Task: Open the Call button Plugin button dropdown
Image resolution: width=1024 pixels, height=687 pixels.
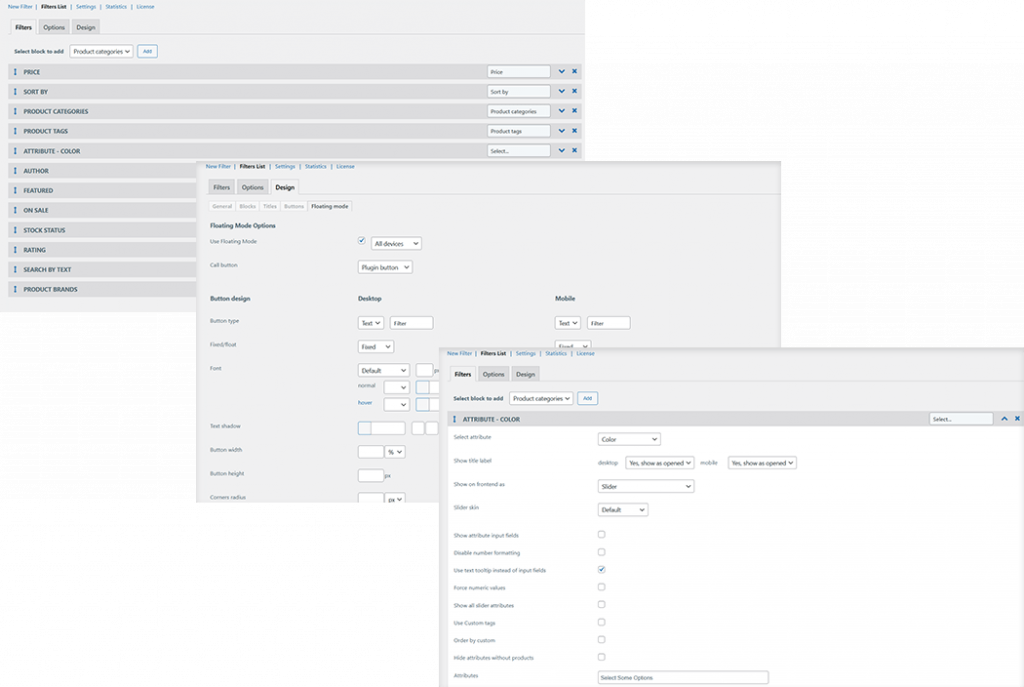Action: [x=385, y=267]
